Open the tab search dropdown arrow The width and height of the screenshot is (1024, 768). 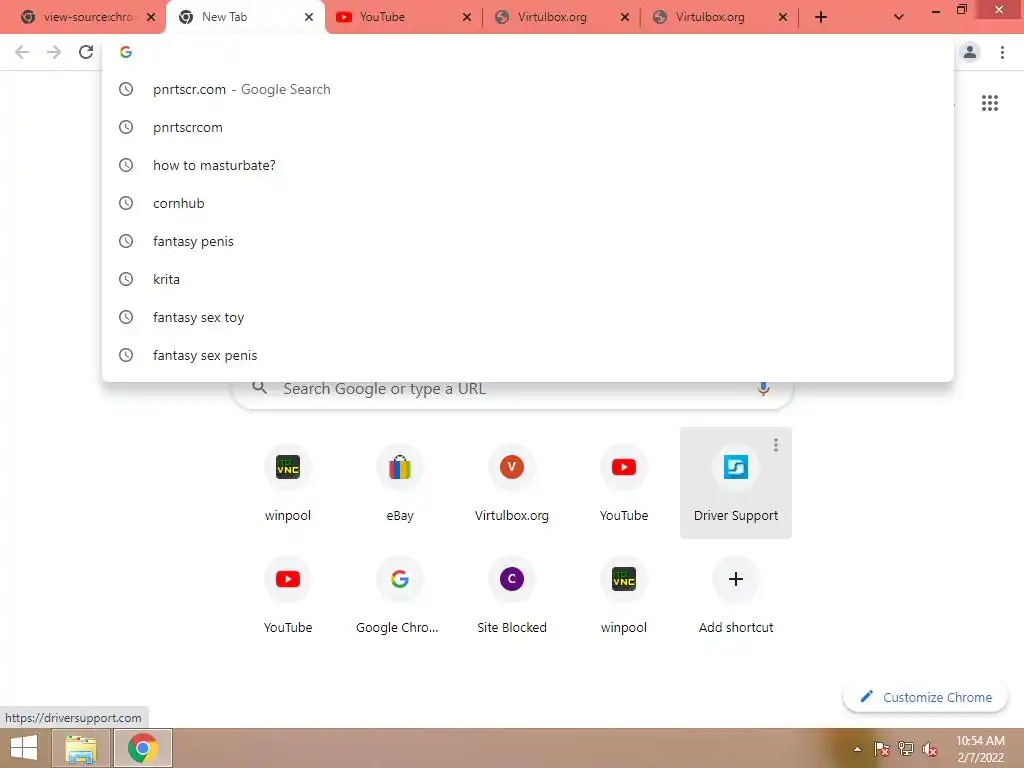pos(899,17)
